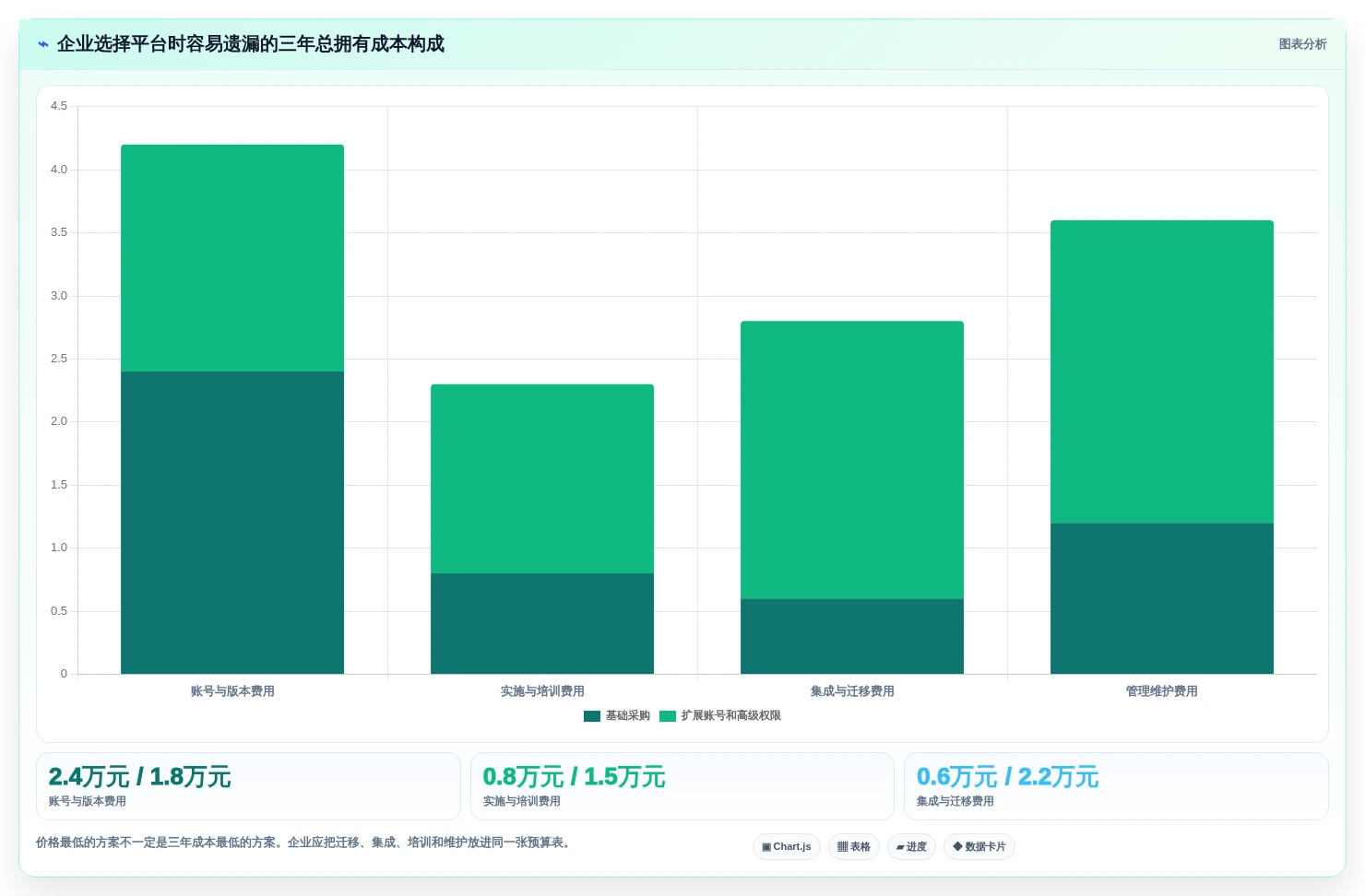This screenshot has width=1365, height=896.
Task: Select the 数据卡片 tag chip
Action: click(979, 846)
